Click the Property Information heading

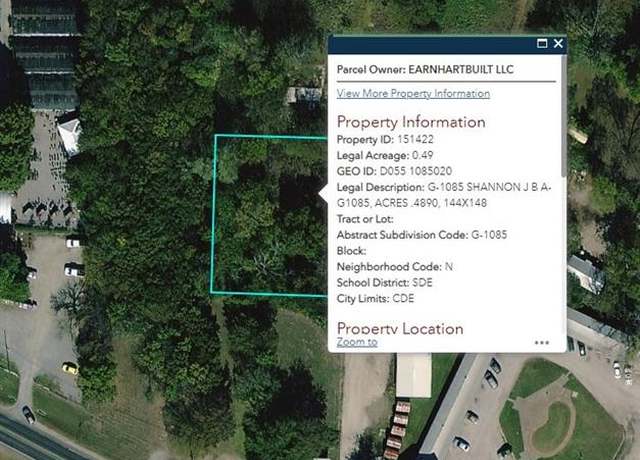[x=411, y=122]
